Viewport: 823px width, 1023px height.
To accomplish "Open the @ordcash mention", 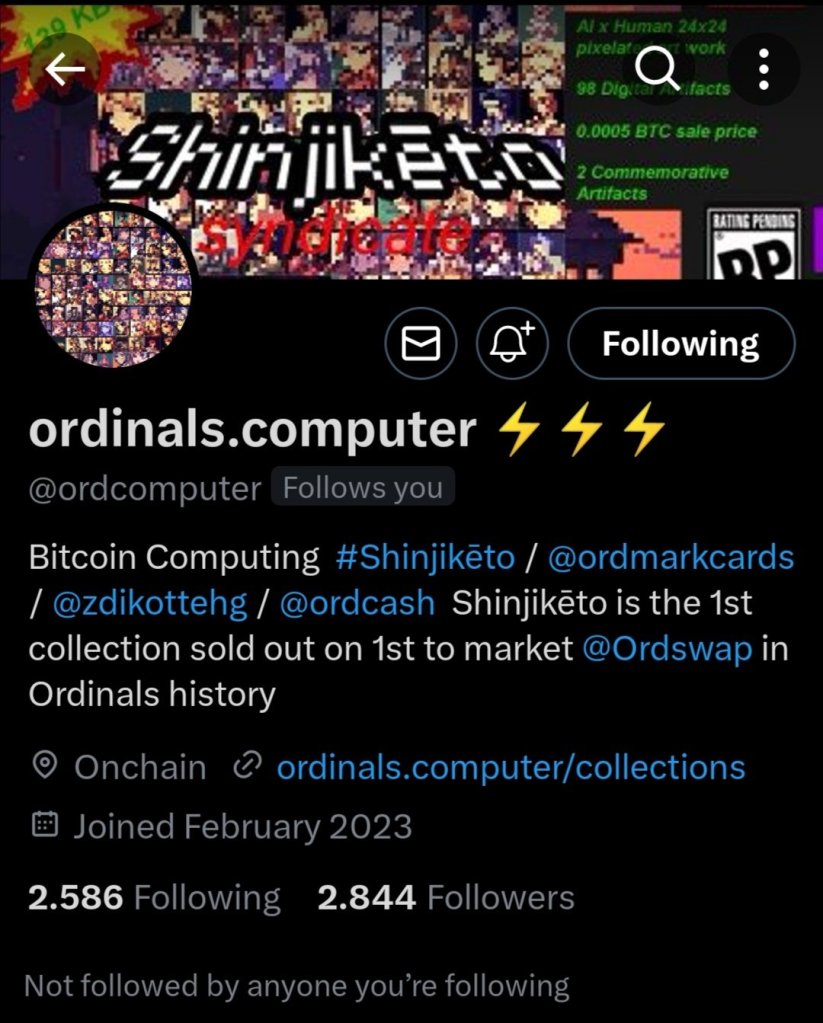I will click(x=357, y=603).
